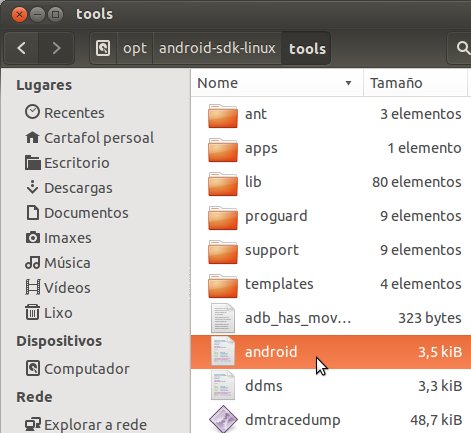Click the Escritorio folder icon in sidebar
Image resolution: width=471 pixels, height=433 pixels.
33,163
